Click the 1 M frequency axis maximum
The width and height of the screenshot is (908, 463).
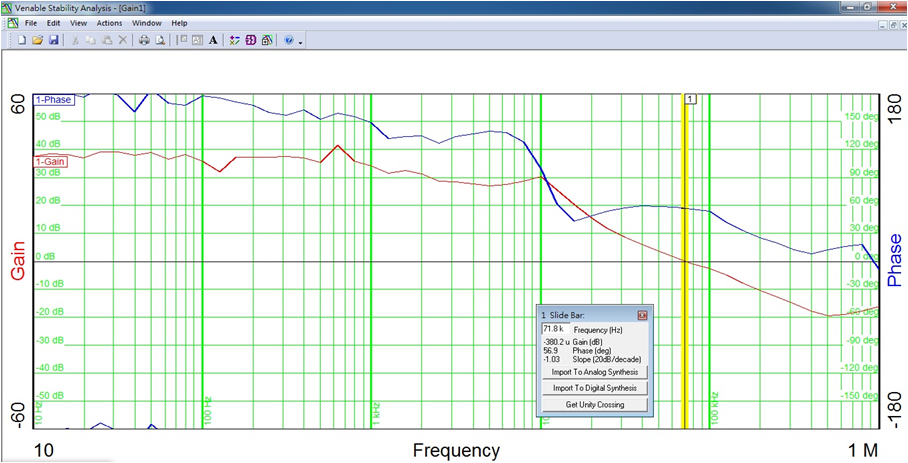pos(864,450)
